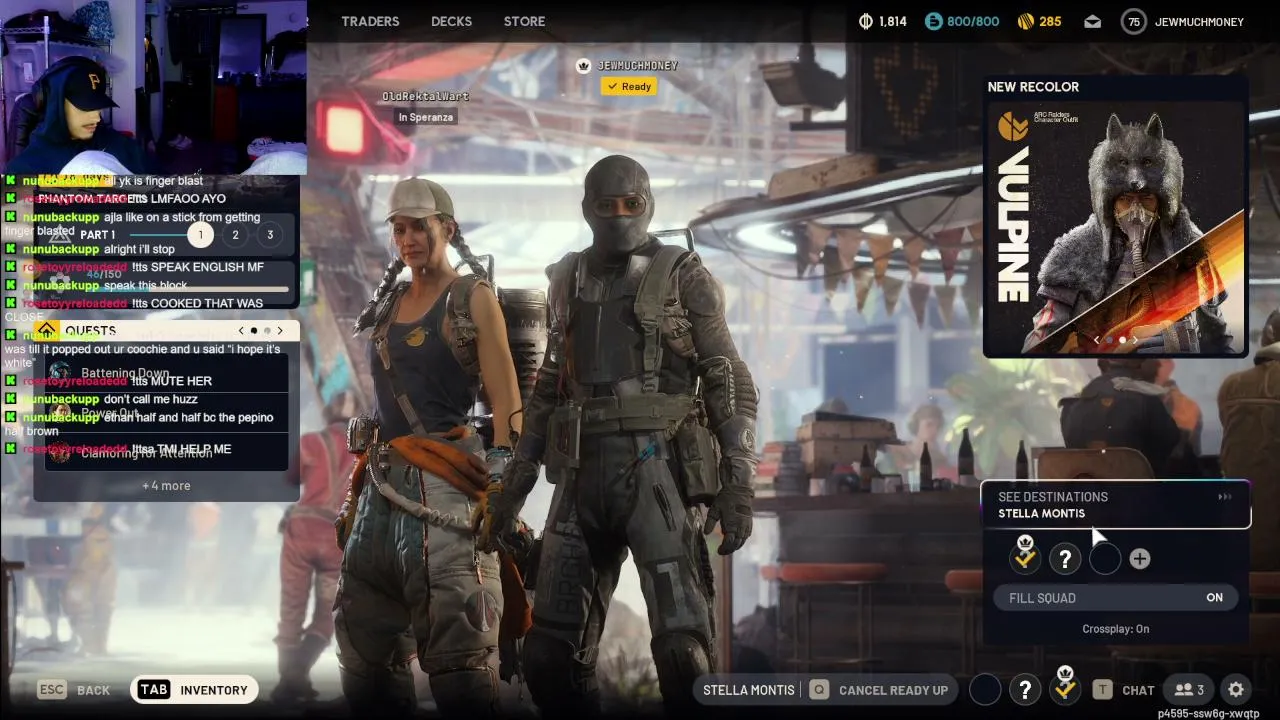Screen dimensions: 1280x720
Task: Cancel Ready Up
Action: point(893,690)
